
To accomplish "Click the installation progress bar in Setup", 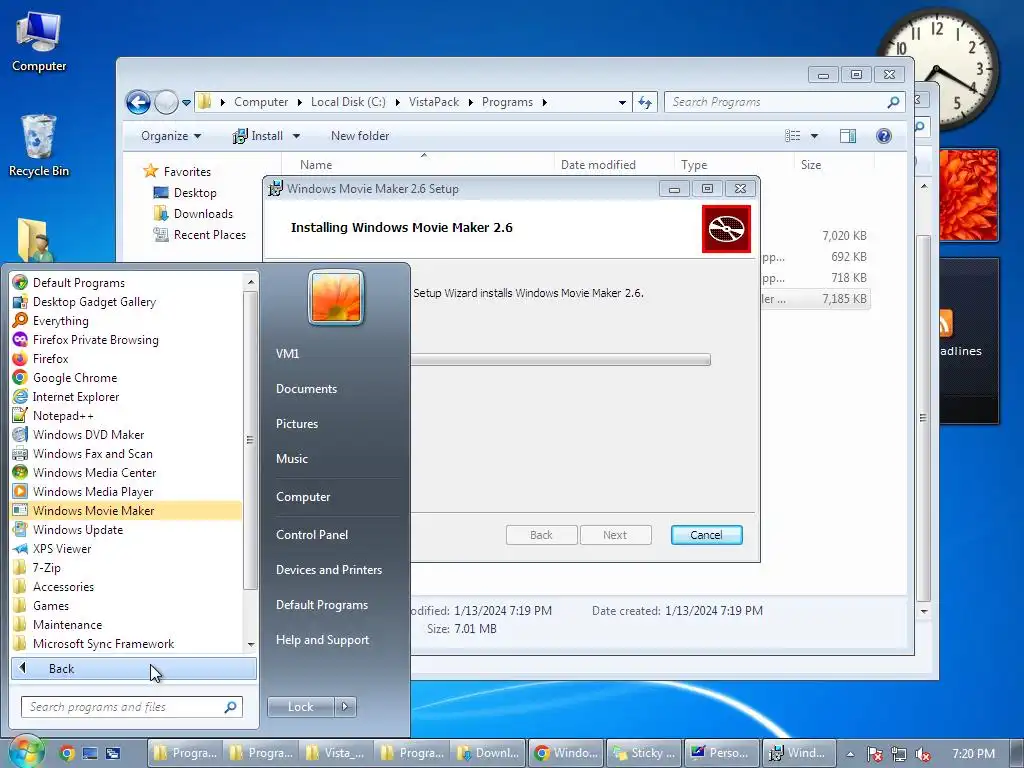I will (560, 360).
